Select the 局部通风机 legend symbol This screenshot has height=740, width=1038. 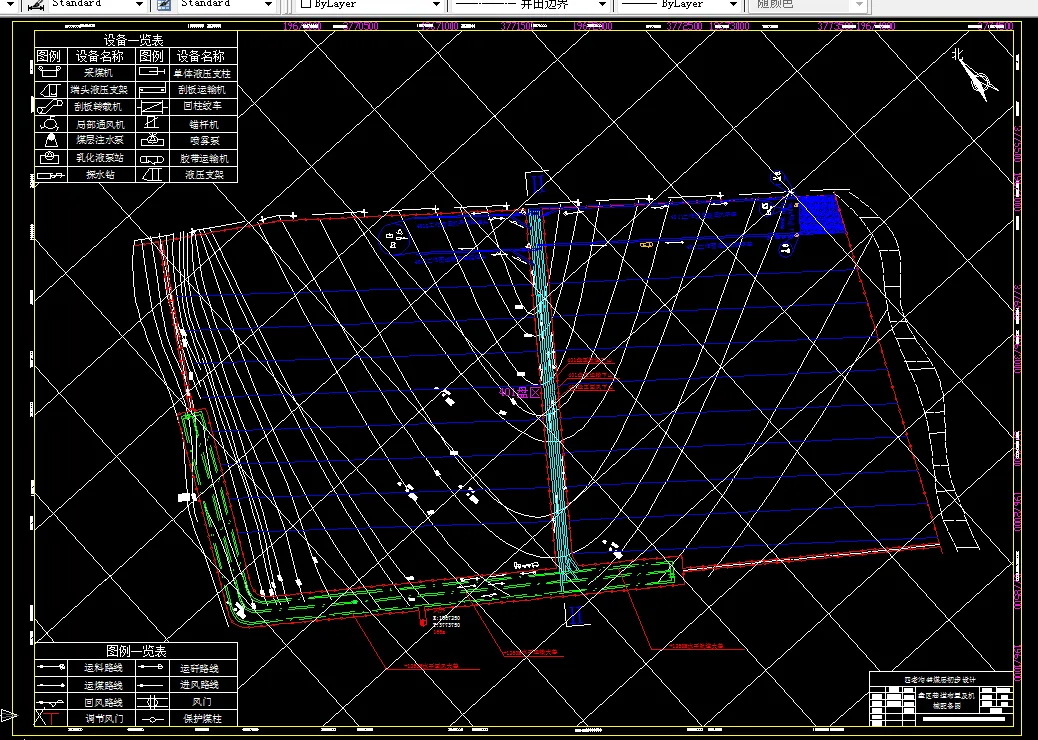pos(50,124)
